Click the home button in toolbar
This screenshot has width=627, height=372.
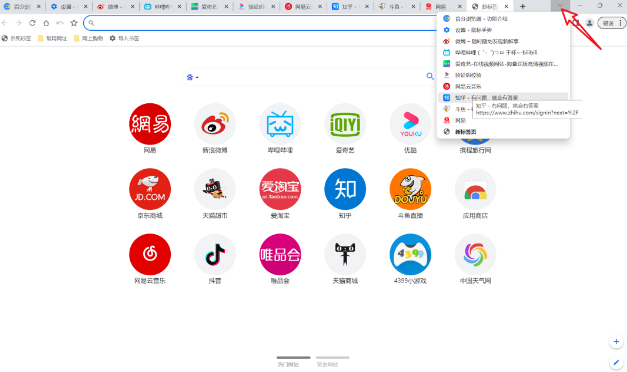[46, 23]
